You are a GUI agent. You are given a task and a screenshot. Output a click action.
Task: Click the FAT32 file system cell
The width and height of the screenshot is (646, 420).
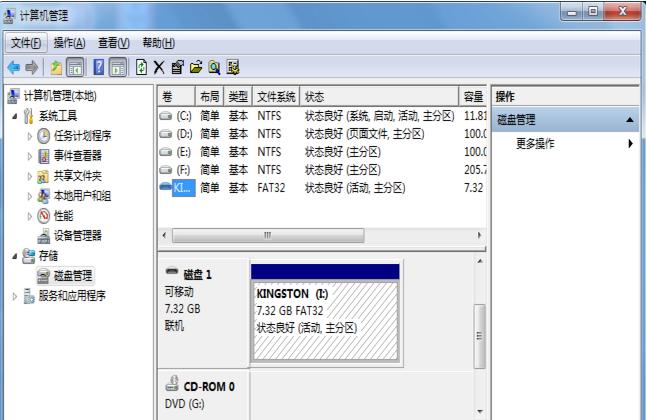pyautogui.click(x=271, y=188)
